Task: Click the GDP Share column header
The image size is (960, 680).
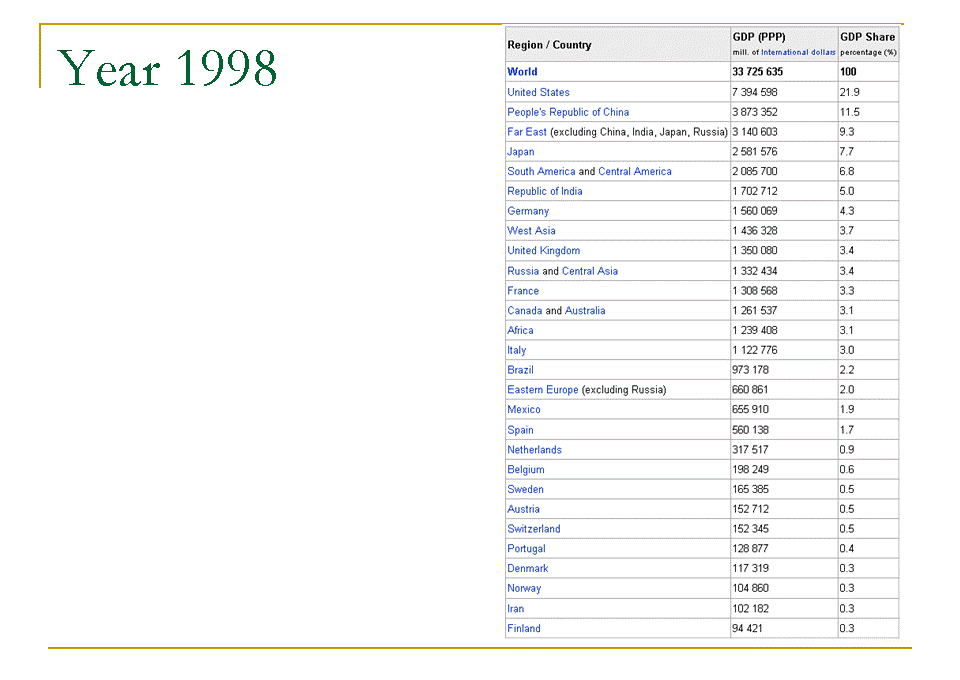Action: tap(867, 37)
